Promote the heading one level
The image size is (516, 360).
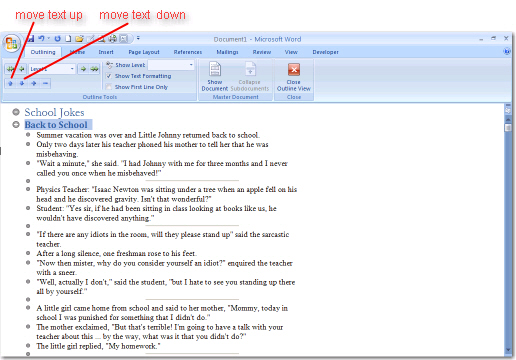pos(21,69)
